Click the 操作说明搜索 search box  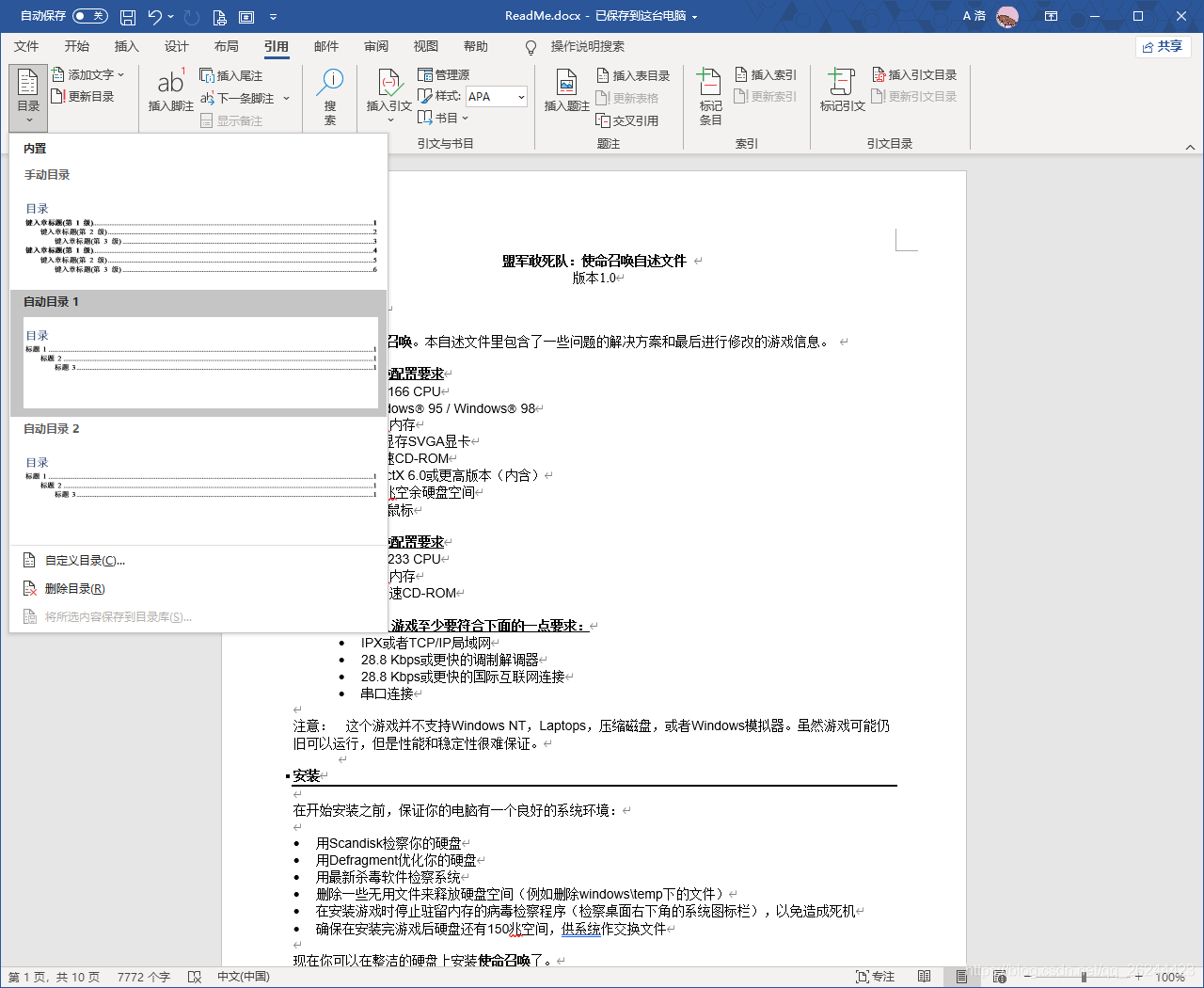[587, 46]
